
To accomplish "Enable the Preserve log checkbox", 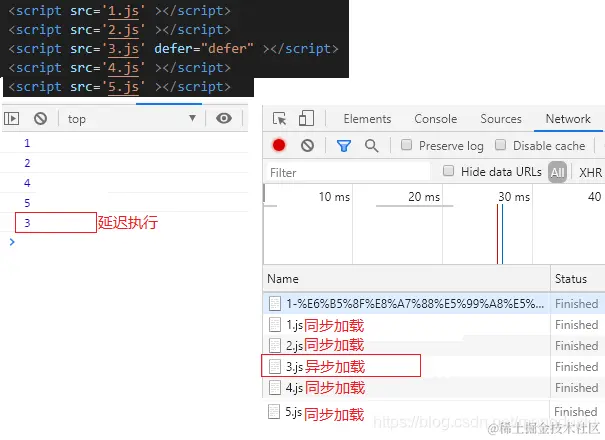I will click(x=406, y=145).
